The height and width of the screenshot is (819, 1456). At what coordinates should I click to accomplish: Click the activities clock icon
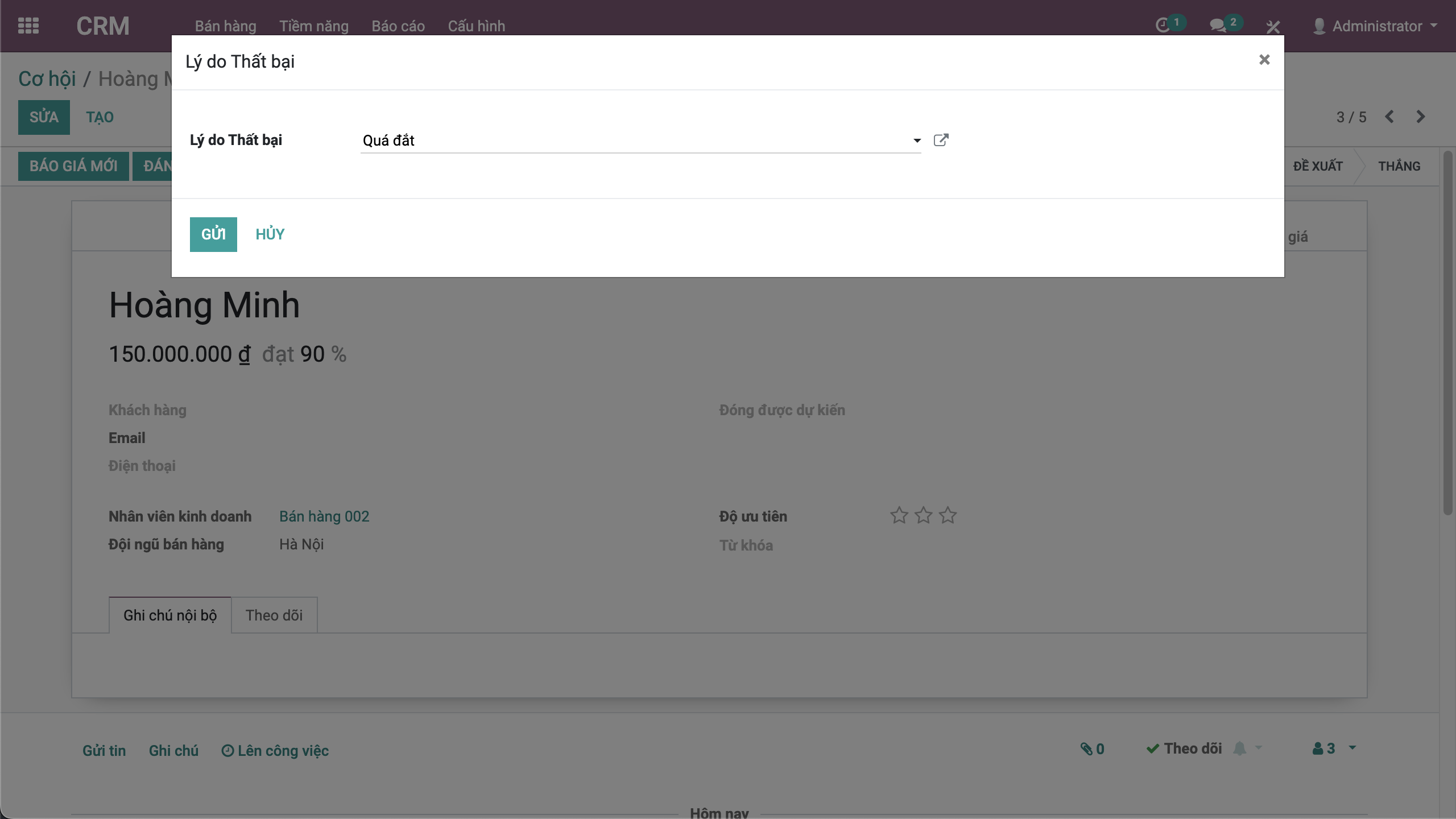coord(1163,26)
